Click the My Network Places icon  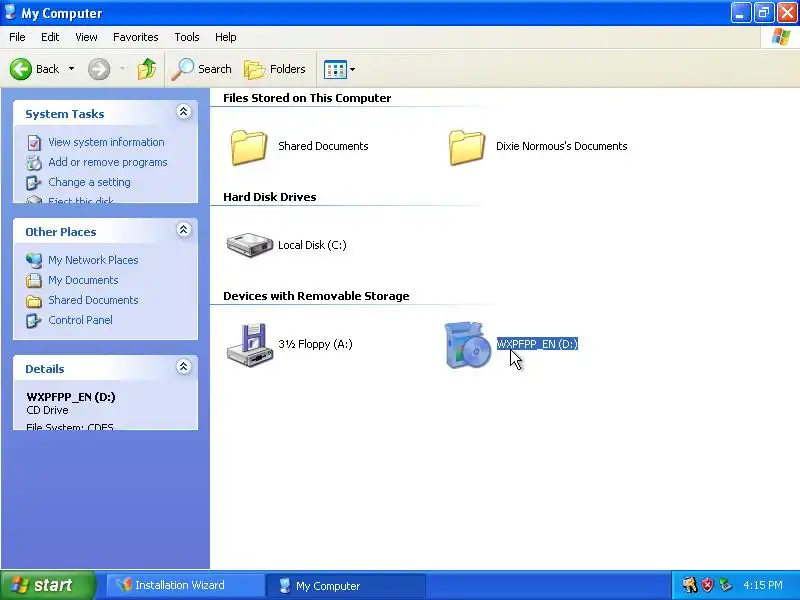click(x=34, y=260)
